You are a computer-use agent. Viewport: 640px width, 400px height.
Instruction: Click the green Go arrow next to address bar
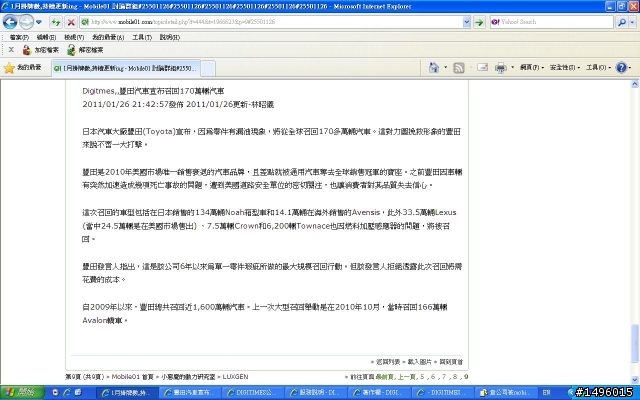pos(479,22)
